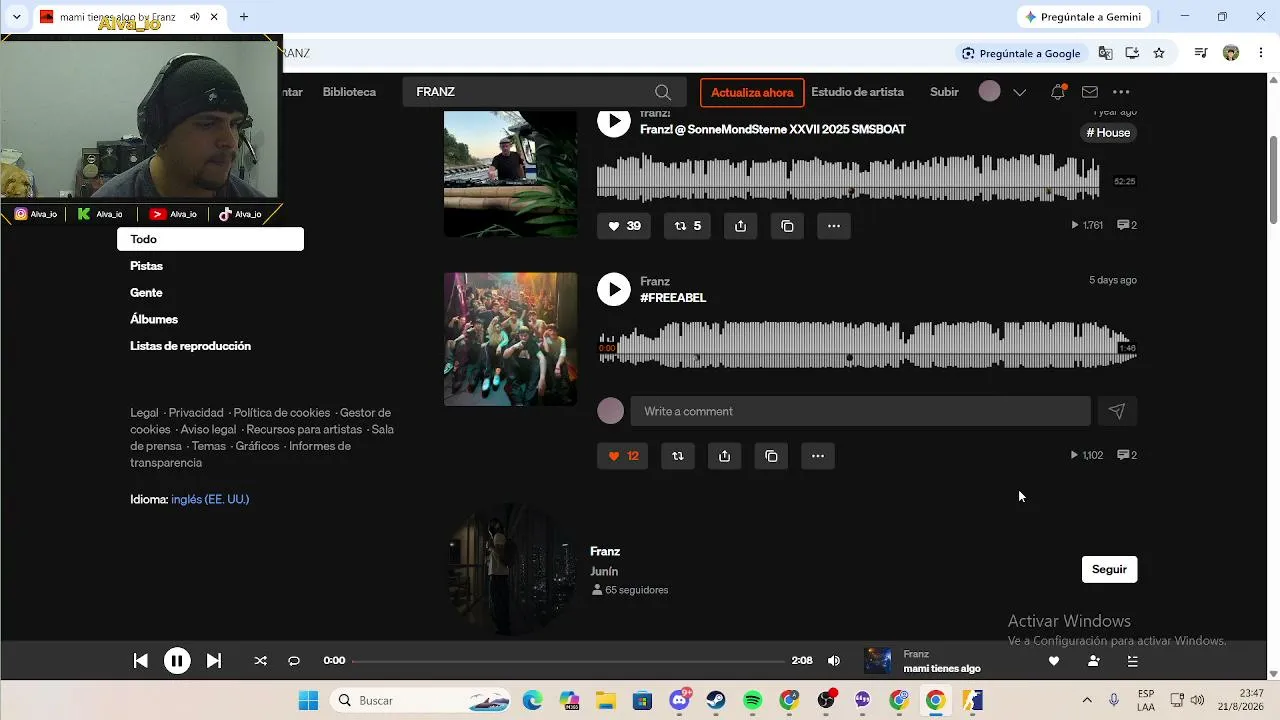Launch Steam from the taskbar
This screenshot has width=1280, height=720.
[x=716, y=701]
